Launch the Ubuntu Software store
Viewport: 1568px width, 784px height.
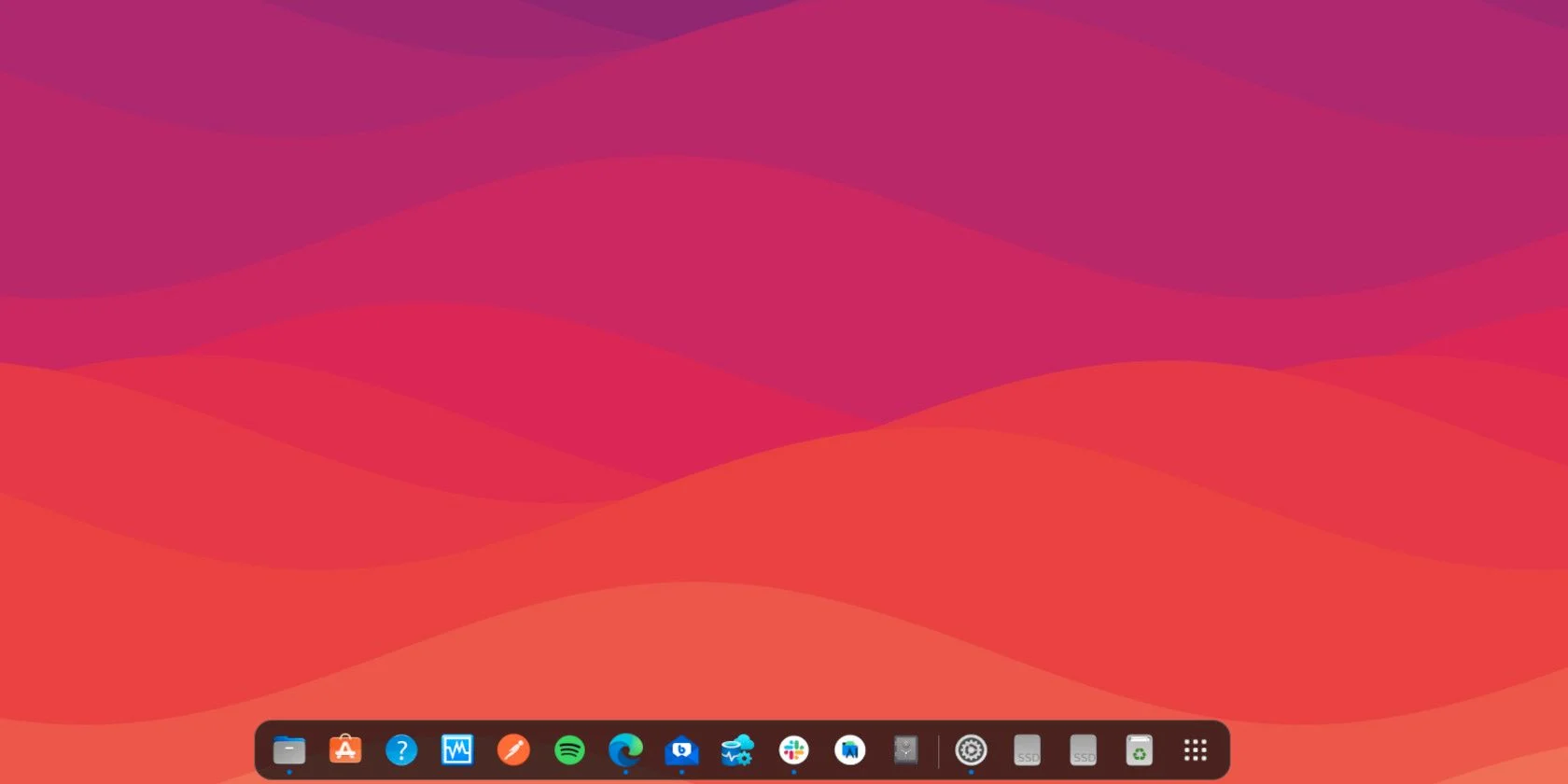pos(345,749)
